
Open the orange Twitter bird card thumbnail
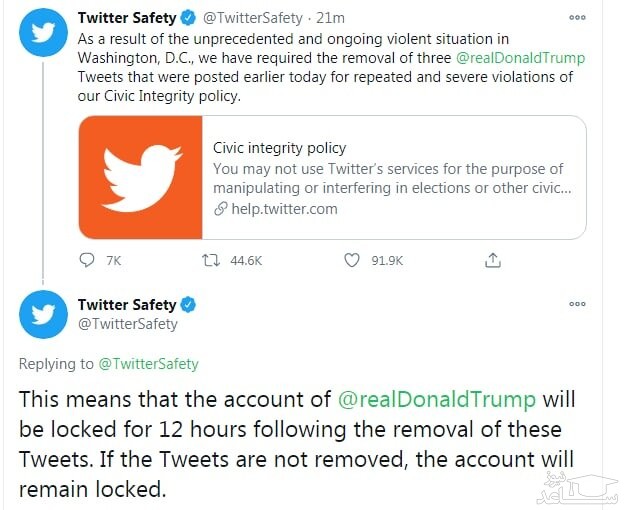click(139, 177)
